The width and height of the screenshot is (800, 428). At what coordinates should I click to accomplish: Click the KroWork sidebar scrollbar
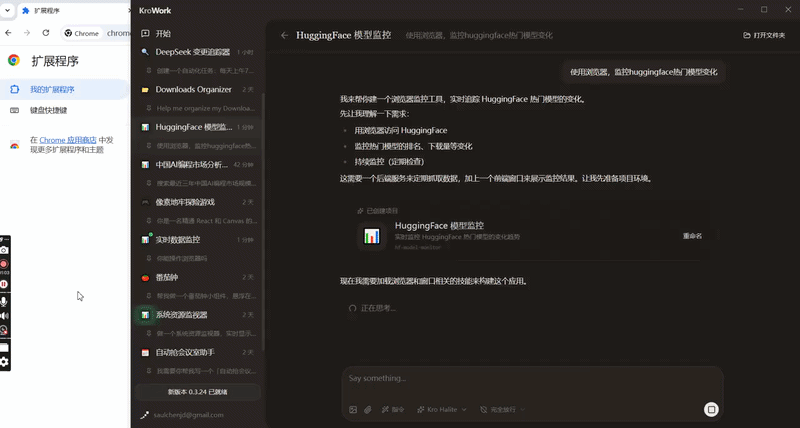pos(263,222)
